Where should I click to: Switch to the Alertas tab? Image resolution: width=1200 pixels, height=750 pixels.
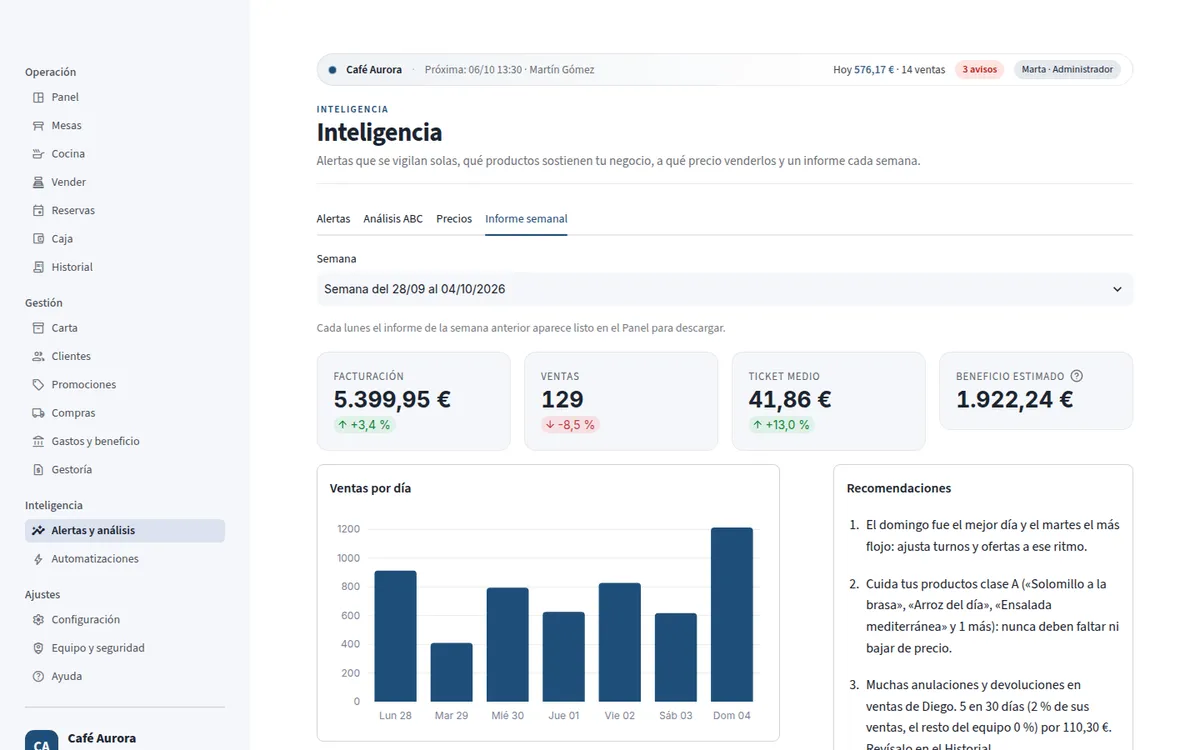tap(333, 219)
